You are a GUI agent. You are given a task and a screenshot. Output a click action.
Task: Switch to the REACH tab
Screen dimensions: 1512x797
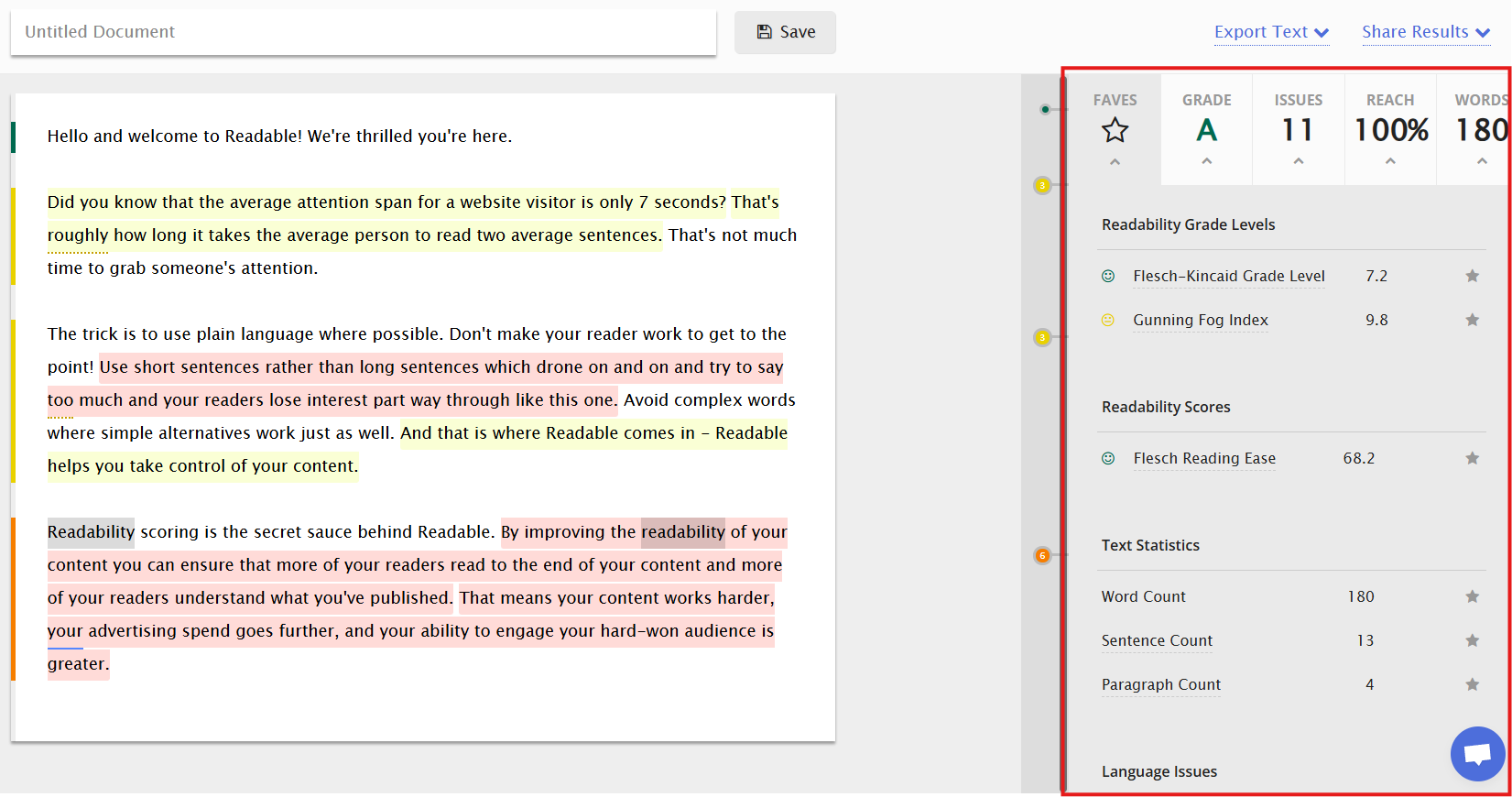coord(1390,129)
